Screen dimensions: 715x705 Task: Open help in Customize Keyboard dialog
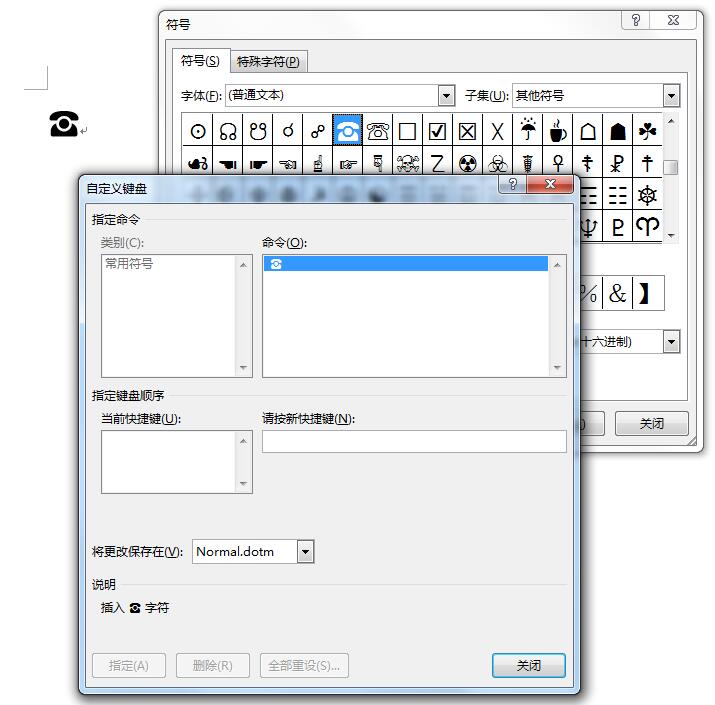tap(513, 184)
